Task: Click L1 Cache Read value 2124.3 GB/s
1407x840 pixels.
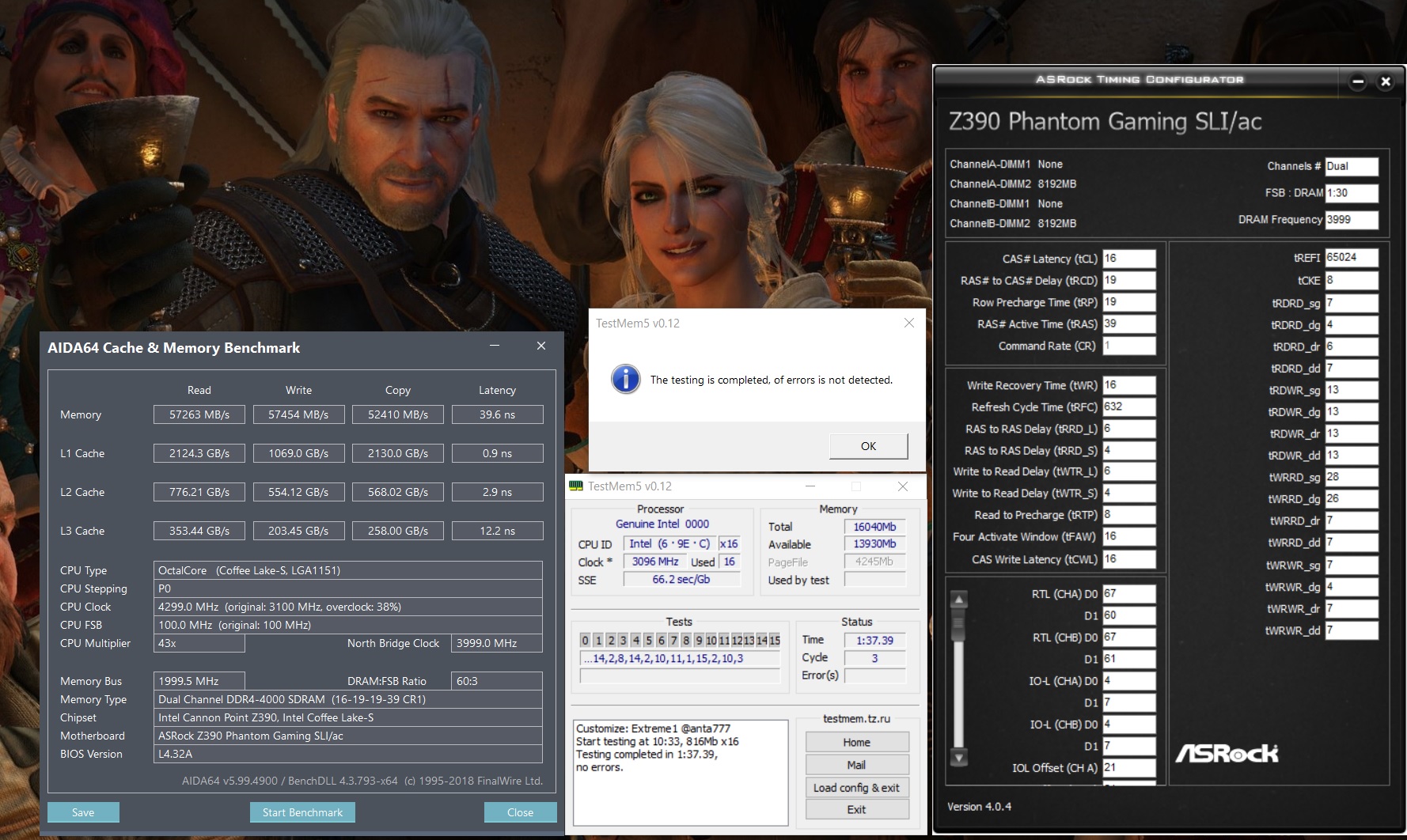Action: (x=199, y=453)
